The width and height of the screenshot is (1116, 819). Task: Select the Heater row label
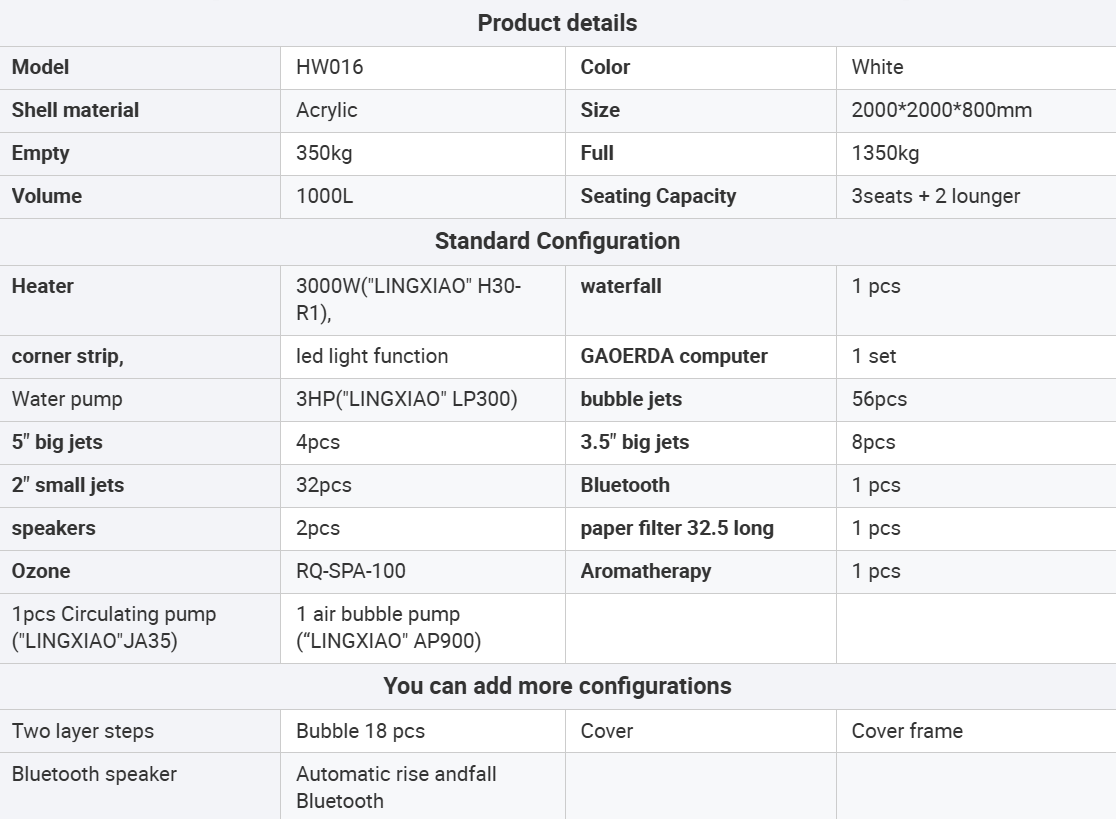pos(43,286)
